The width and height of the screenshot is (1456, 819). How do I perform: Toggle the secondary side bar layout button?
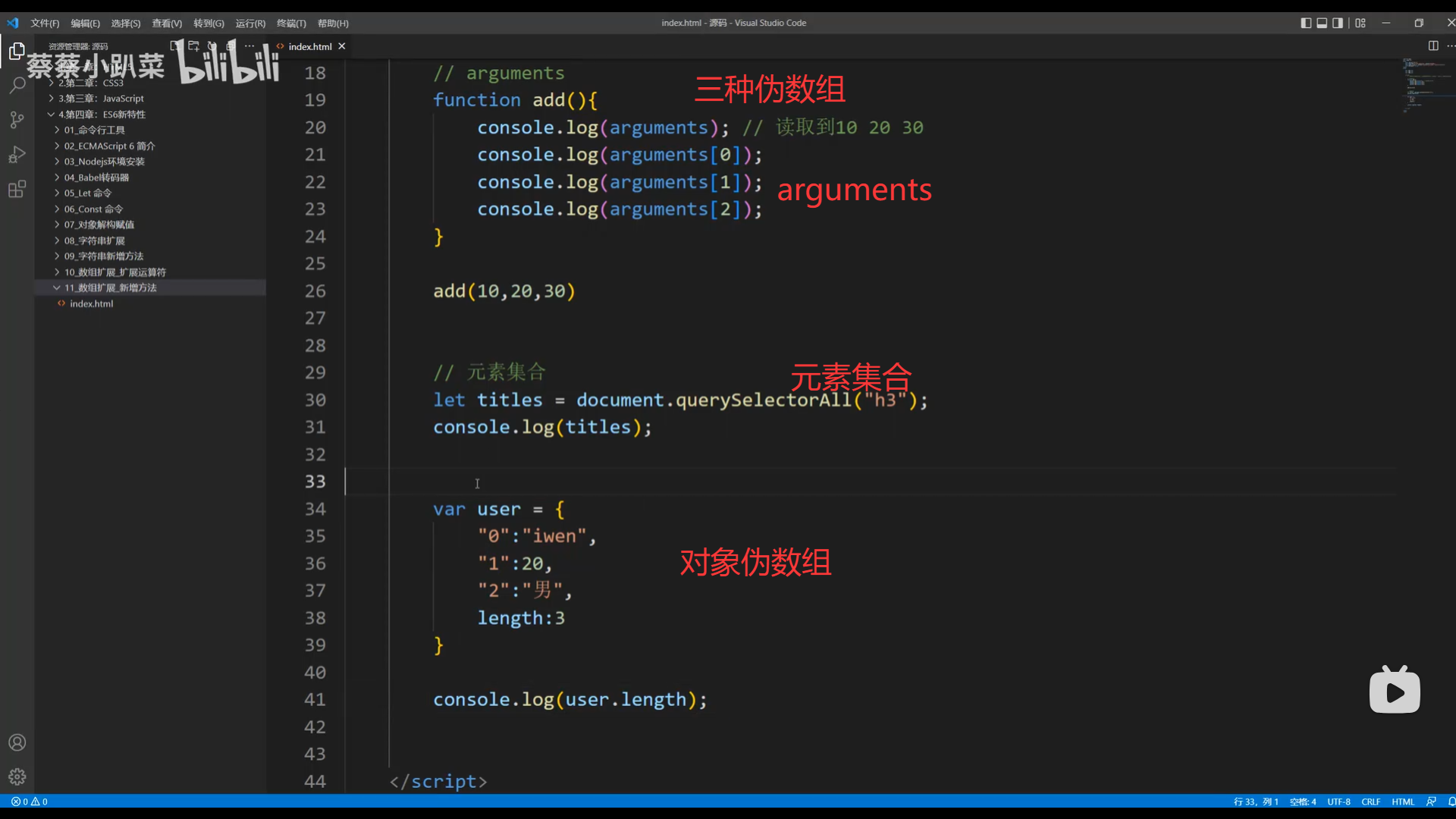[x=1338, y=24]
